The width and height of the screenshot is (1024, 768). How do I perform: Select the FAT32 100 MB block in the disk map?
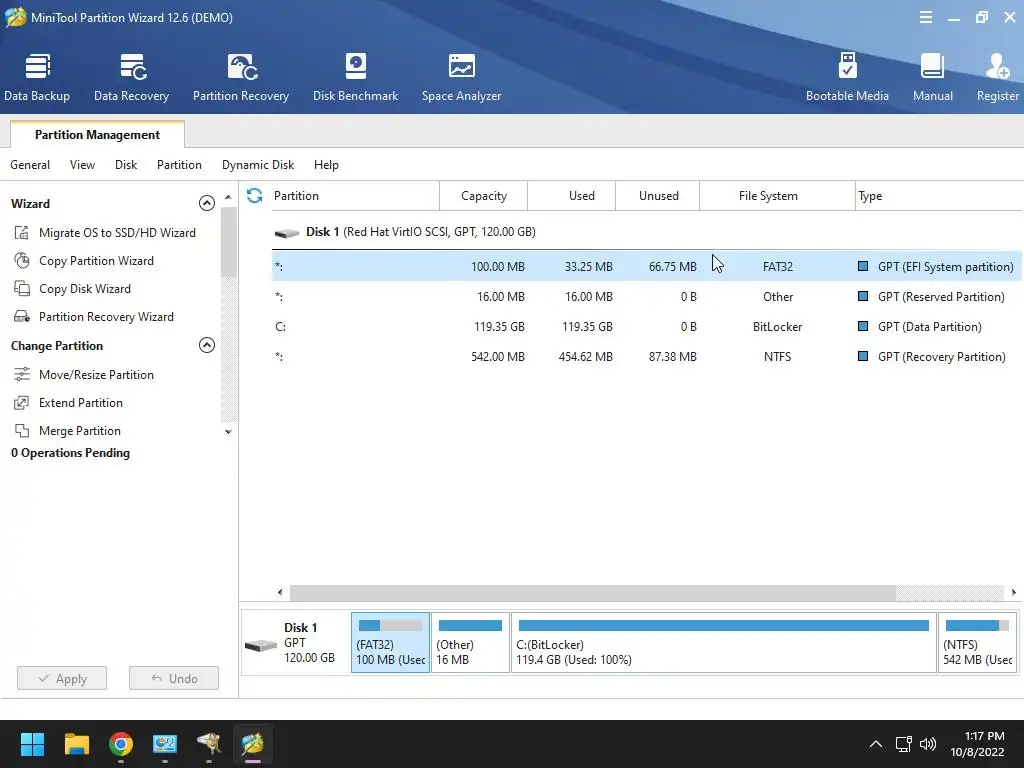coord(391,643)
